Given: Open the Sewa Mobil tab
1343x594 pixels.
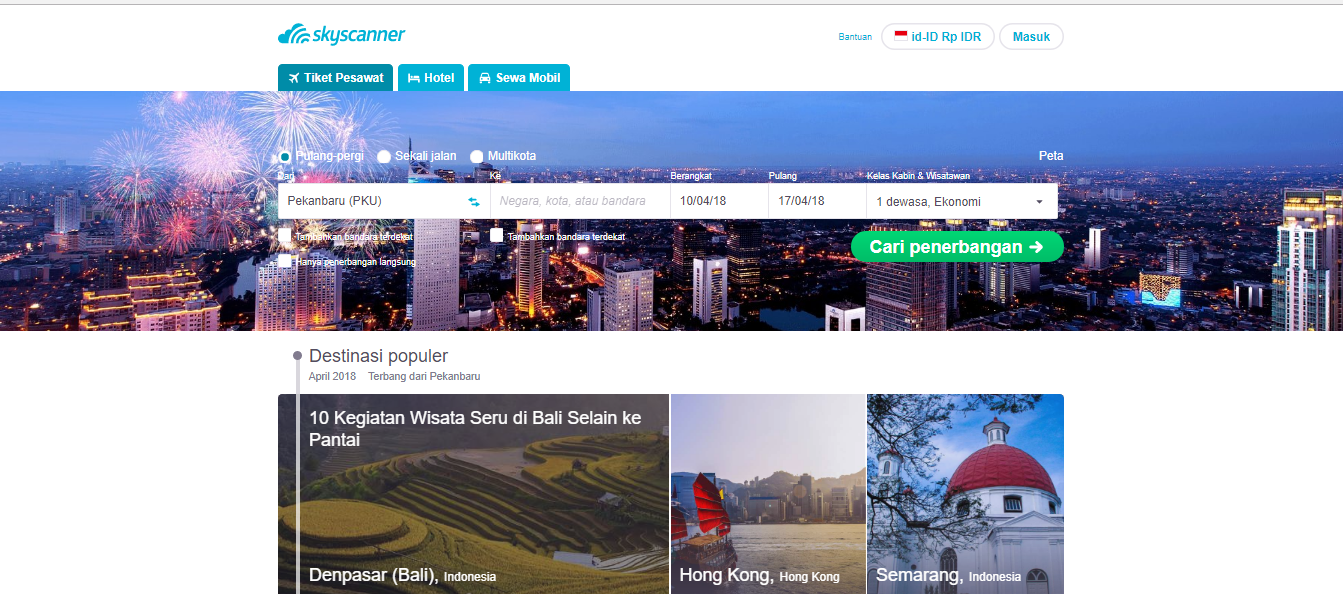Looking at the screenshot, I should point(519,78).
